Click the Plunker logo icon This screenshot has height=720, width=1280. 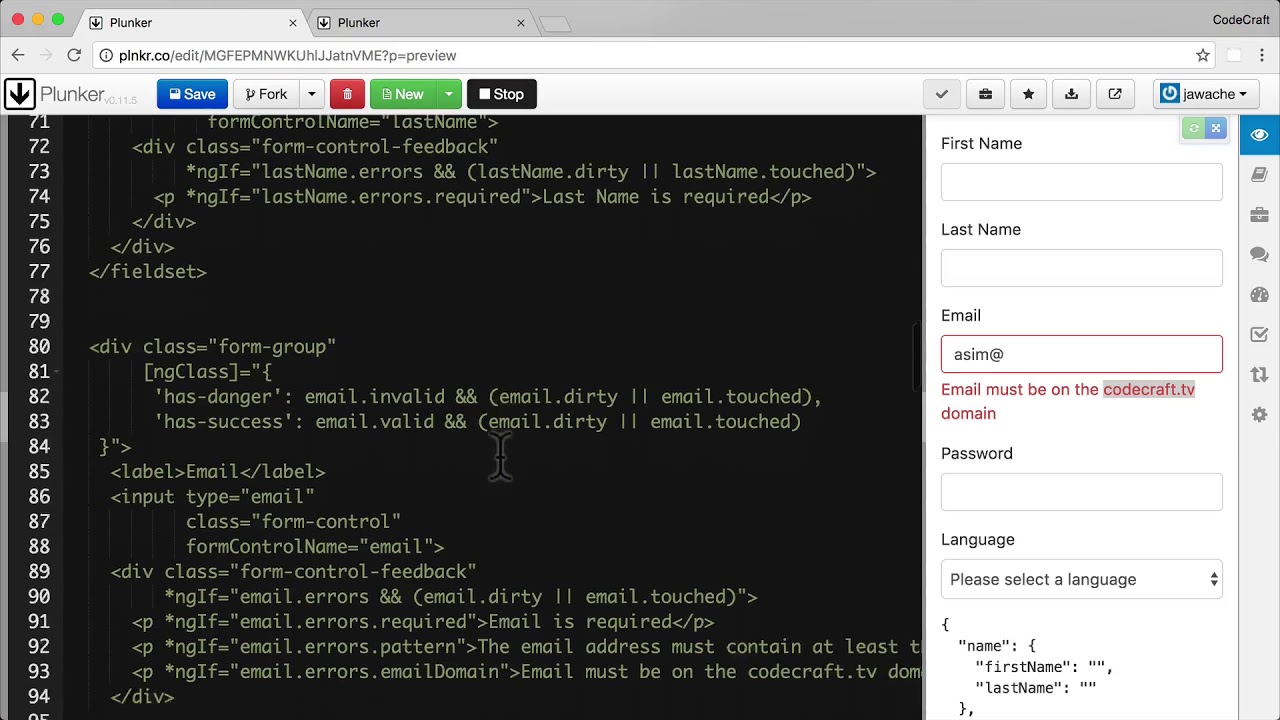[x=20, y=94]
